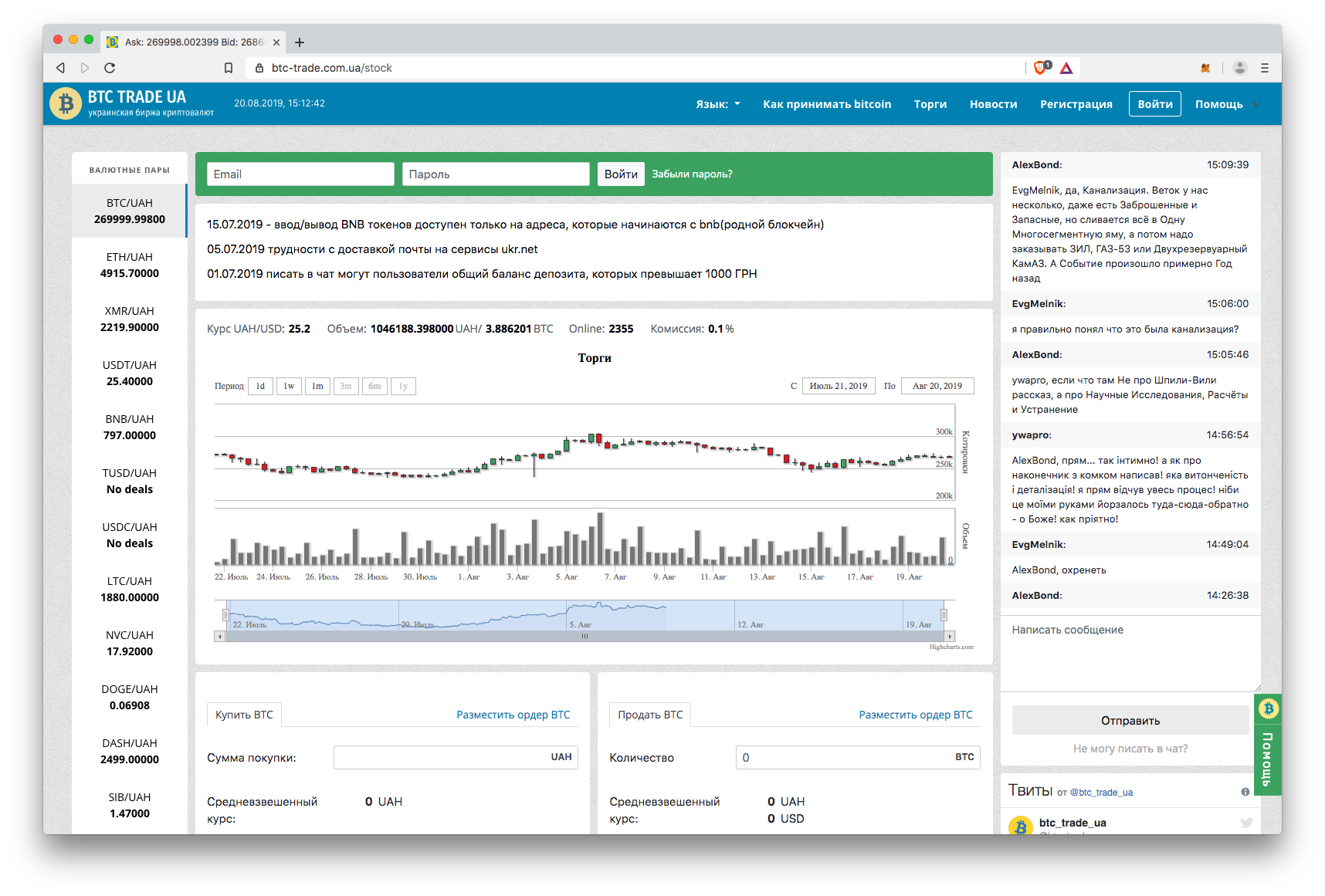Click the btc_trade_ua Twitter avatar
1325x896 pixels.
point(1021,826)
